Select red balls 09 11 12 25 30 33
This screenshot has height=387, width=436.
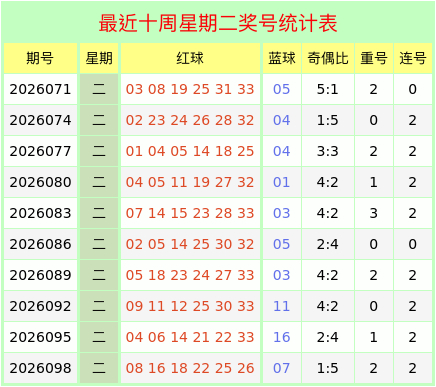[190, 306]
